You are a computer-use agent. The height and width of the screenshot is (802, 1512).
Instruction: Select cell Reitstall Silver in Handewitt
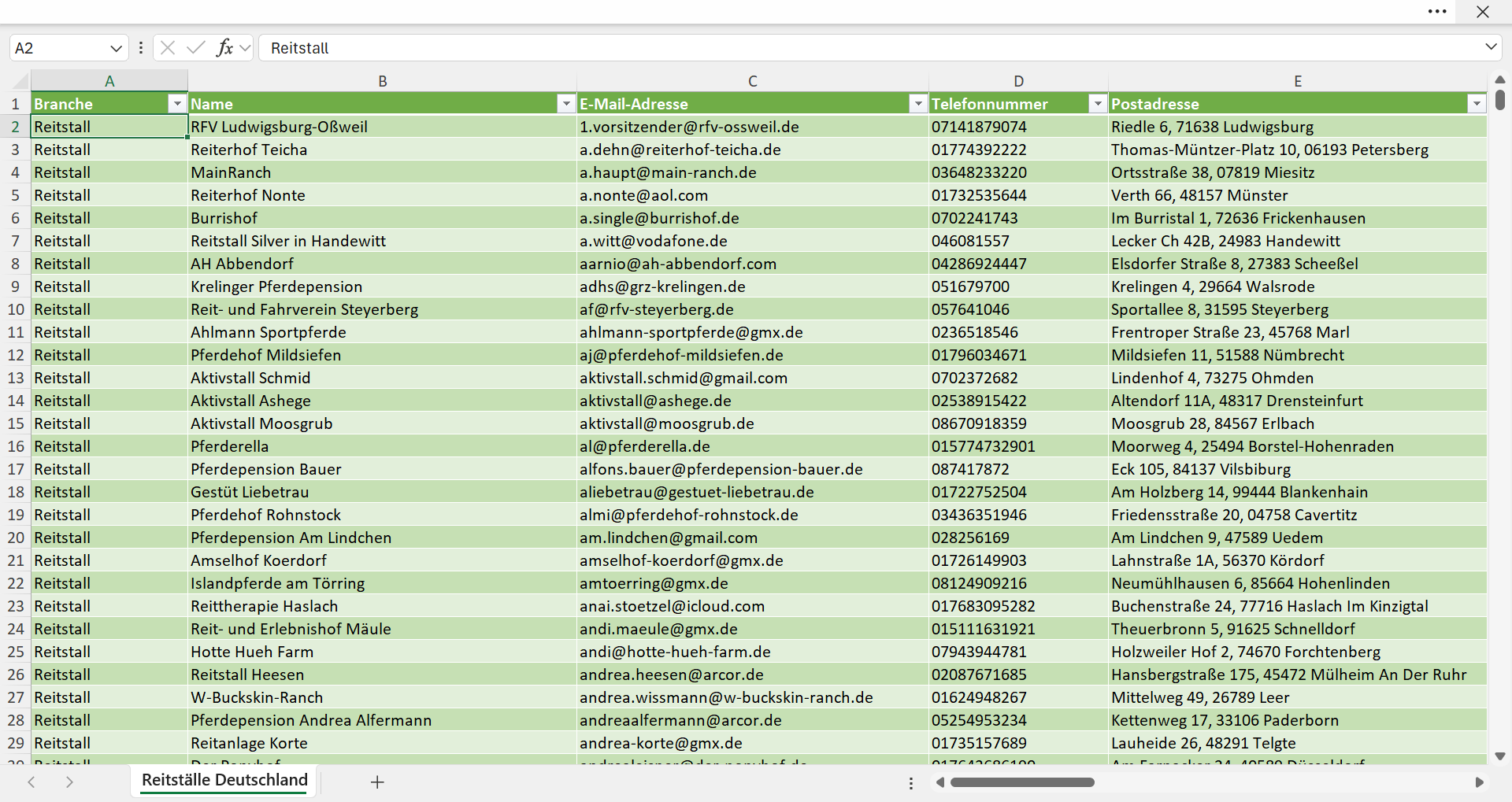(383, 241)
